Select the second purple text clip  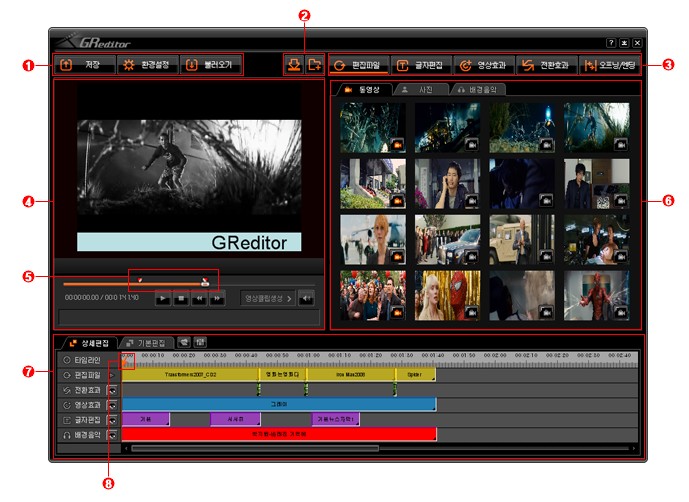235,419
